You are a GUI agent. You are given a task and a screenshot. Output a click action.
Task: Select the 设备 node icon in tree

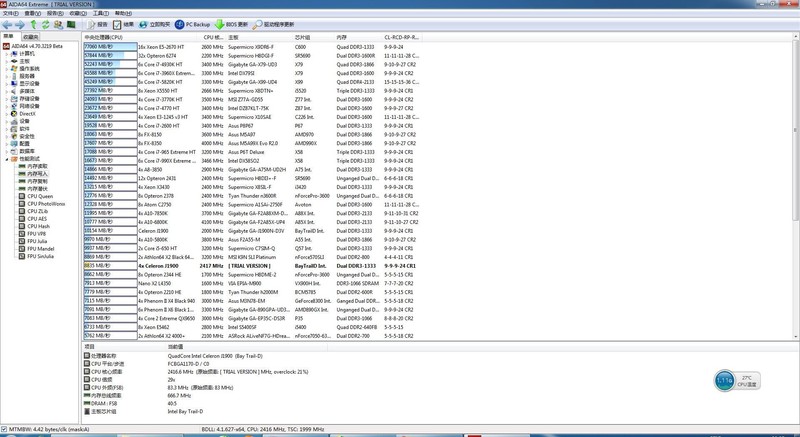[x=14, y=121]
